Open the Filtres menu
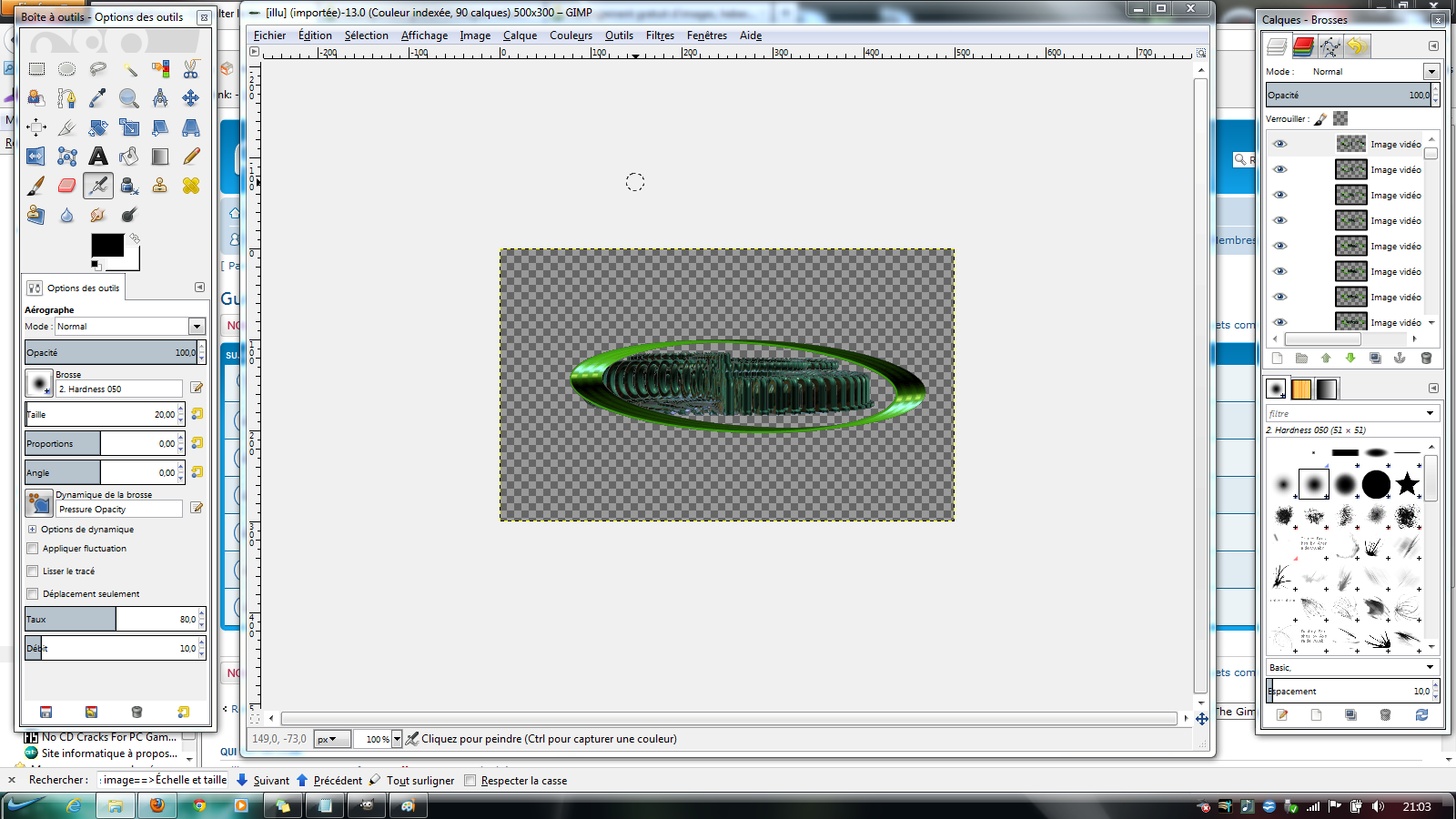 point(660,35)
